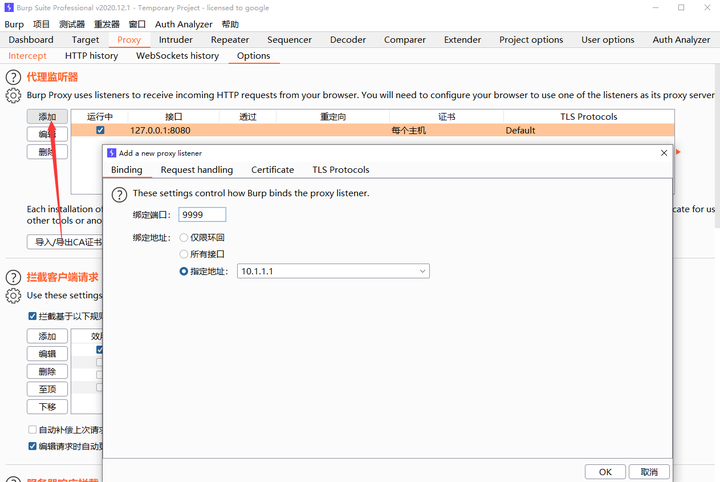
Task: Switch to Proxy tab
Action: pyautogui.click(x=129, y=40)
